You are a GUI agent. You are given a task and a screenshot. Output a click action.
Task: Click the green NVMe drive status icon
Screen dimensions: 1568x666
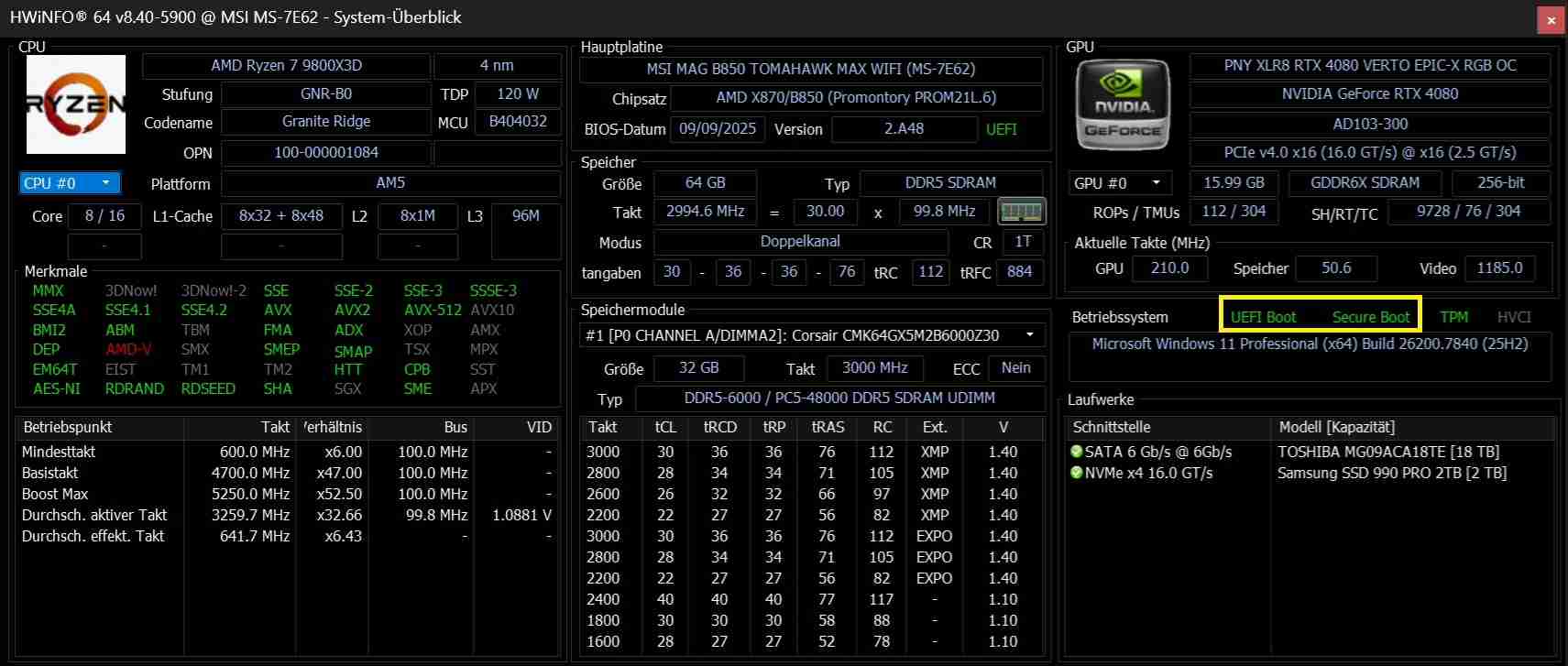coord(1077,473)
